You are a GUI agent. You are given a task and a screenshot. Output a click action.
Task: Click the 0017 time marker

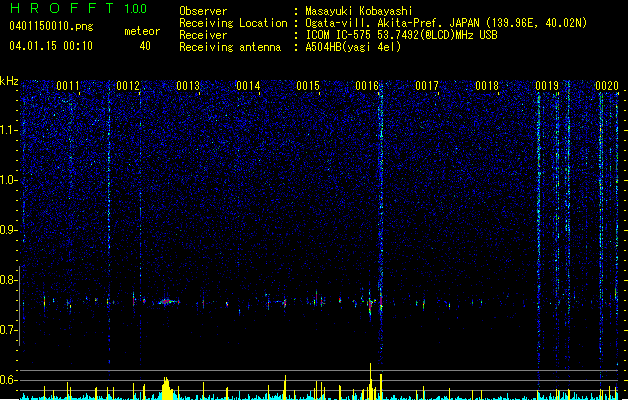427,86
